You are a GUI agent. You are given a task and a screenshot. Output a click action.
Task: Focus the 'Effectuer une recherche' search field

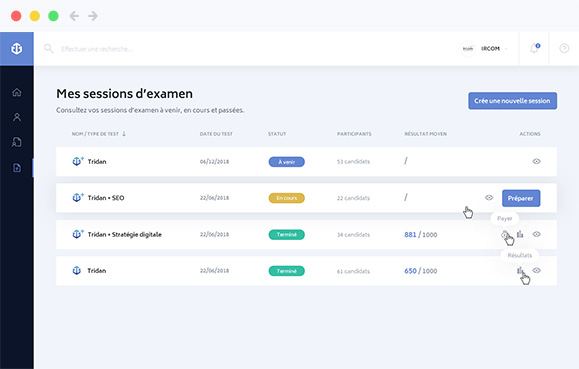(97, 49)
